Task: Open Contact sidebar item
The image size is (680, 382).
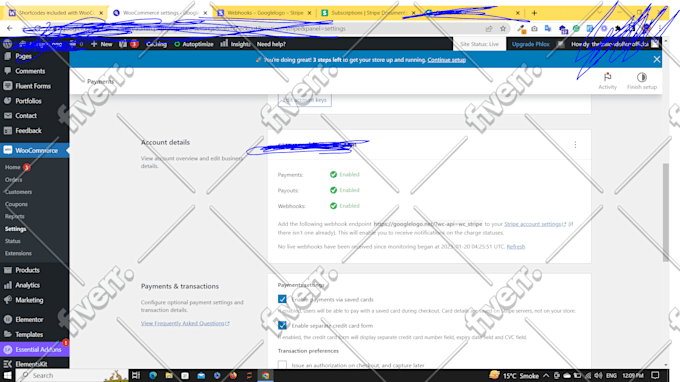Action: [26, 116]
